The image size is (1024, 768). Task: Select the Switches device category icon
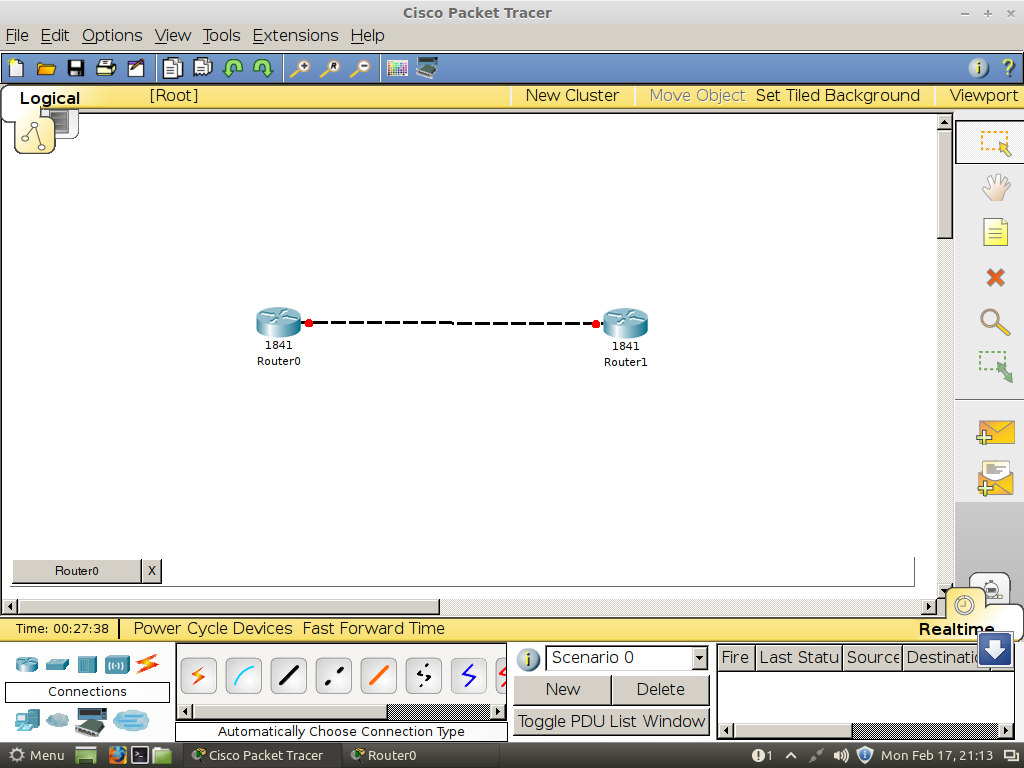(57, 664)
